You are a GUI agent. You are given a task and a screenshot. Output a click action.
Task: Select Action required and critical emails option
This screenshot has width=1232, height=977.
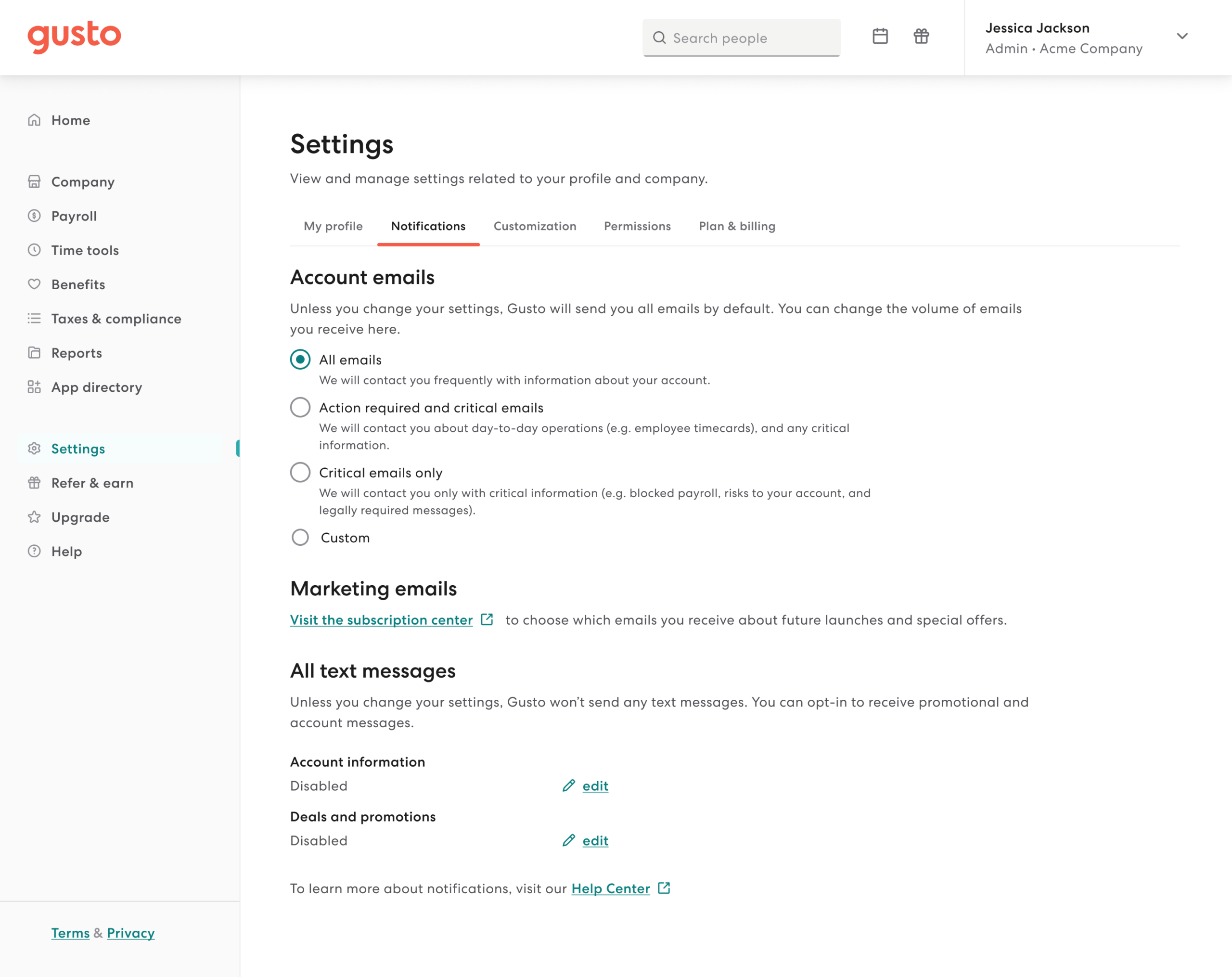[300, 407]
